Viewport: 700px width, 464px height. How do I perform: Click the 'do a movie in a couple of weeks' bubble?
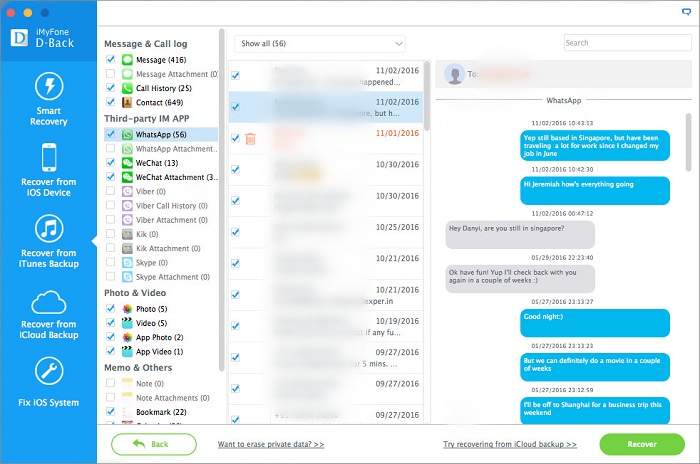[595, 367]
